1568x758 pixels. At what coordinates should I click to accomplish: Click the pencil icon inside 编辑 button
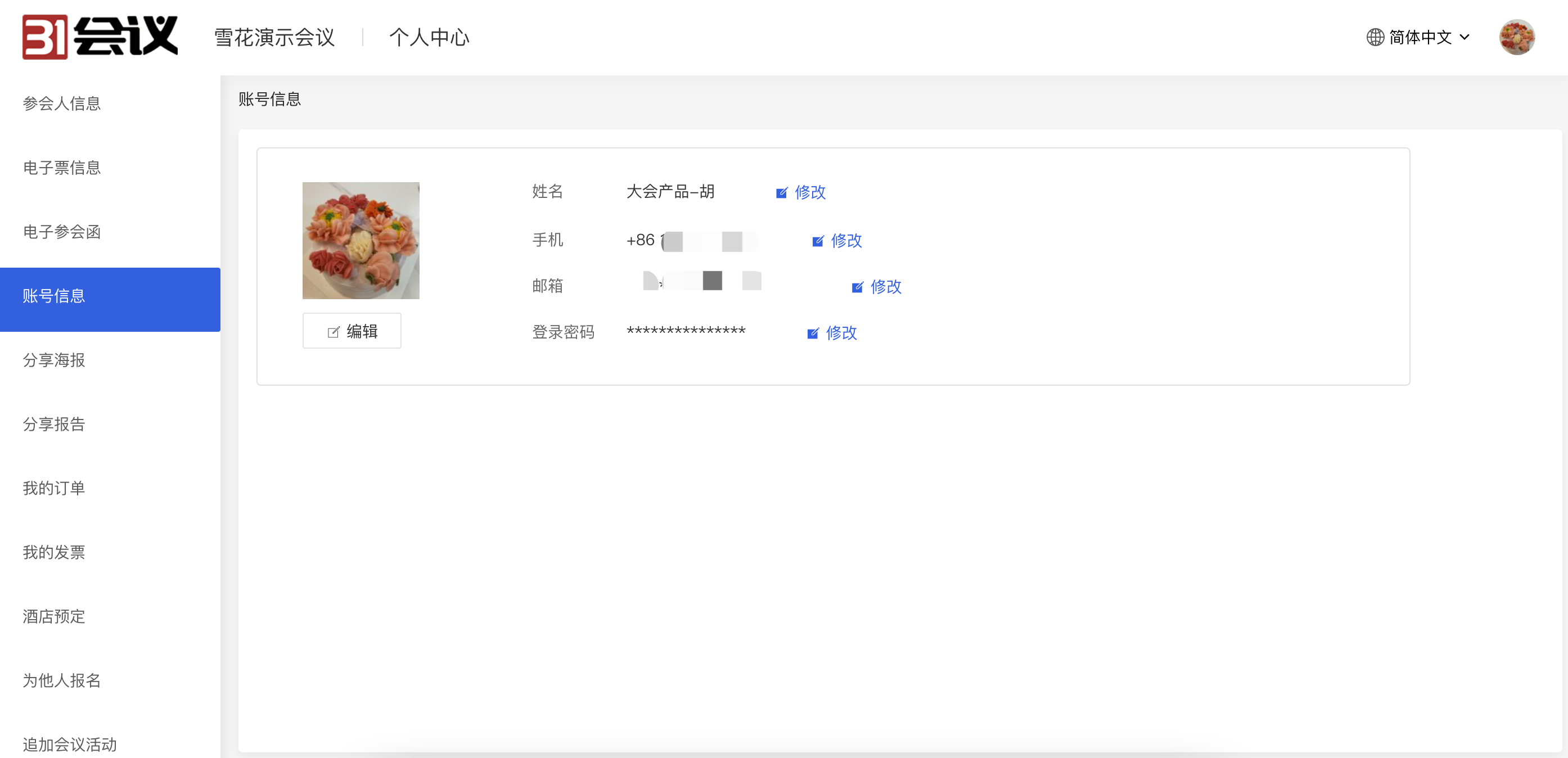(333, 331)
